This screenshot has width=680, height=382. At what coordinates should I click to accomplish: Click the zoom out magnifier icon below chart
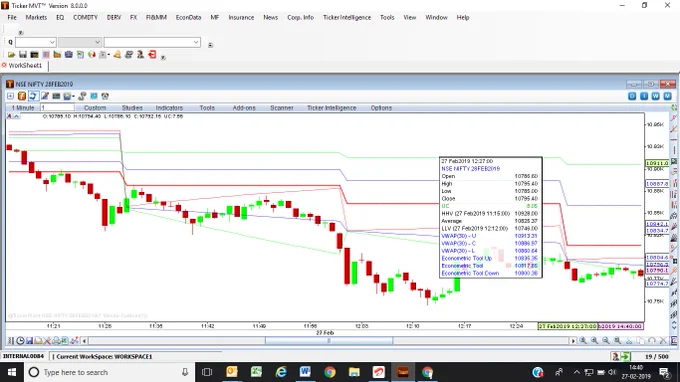pos(606,341)
